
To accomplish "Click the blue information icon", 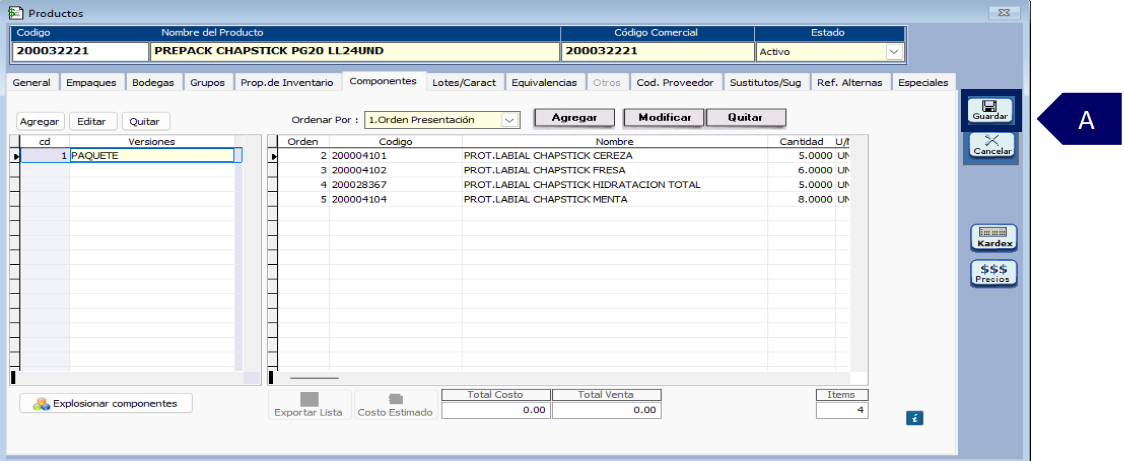I will 914,418.
